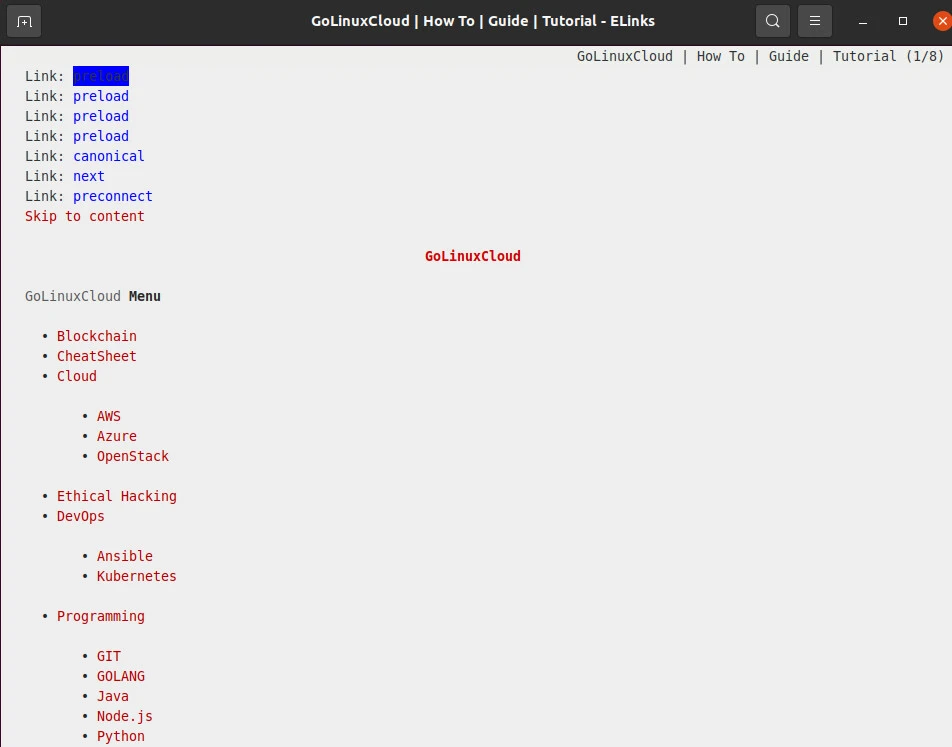Open a new terminal tab
This screenshot has width=952, height=747.
[24, 20]
